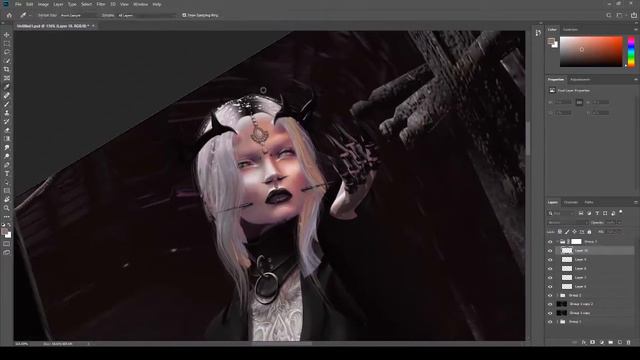Switch to the Paths tab

589,202
